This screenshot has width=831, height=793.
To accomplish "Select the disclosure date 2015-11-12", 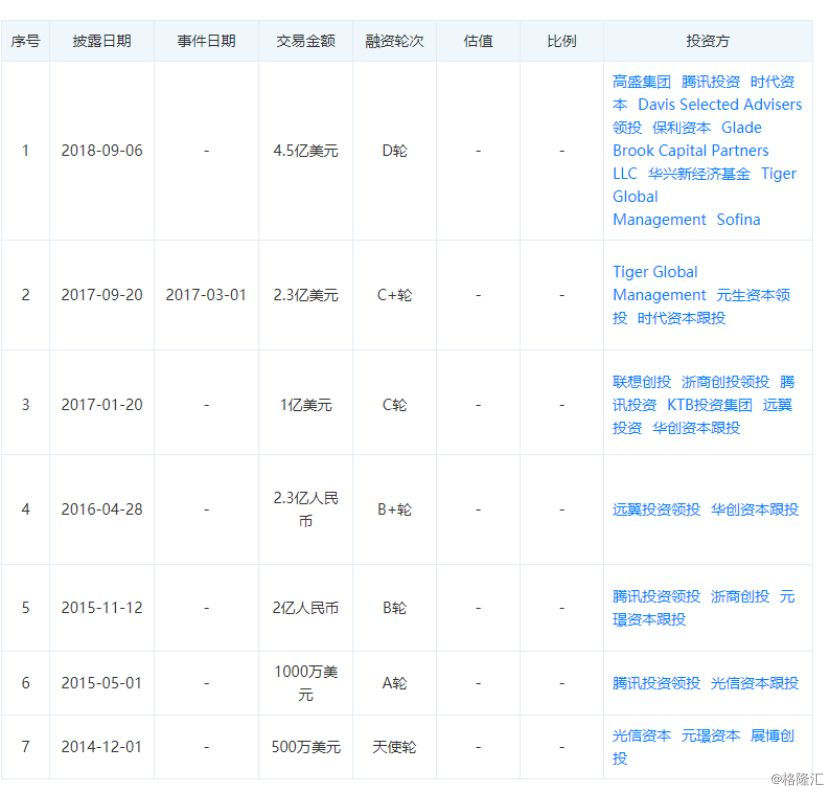I will (102, 607).
